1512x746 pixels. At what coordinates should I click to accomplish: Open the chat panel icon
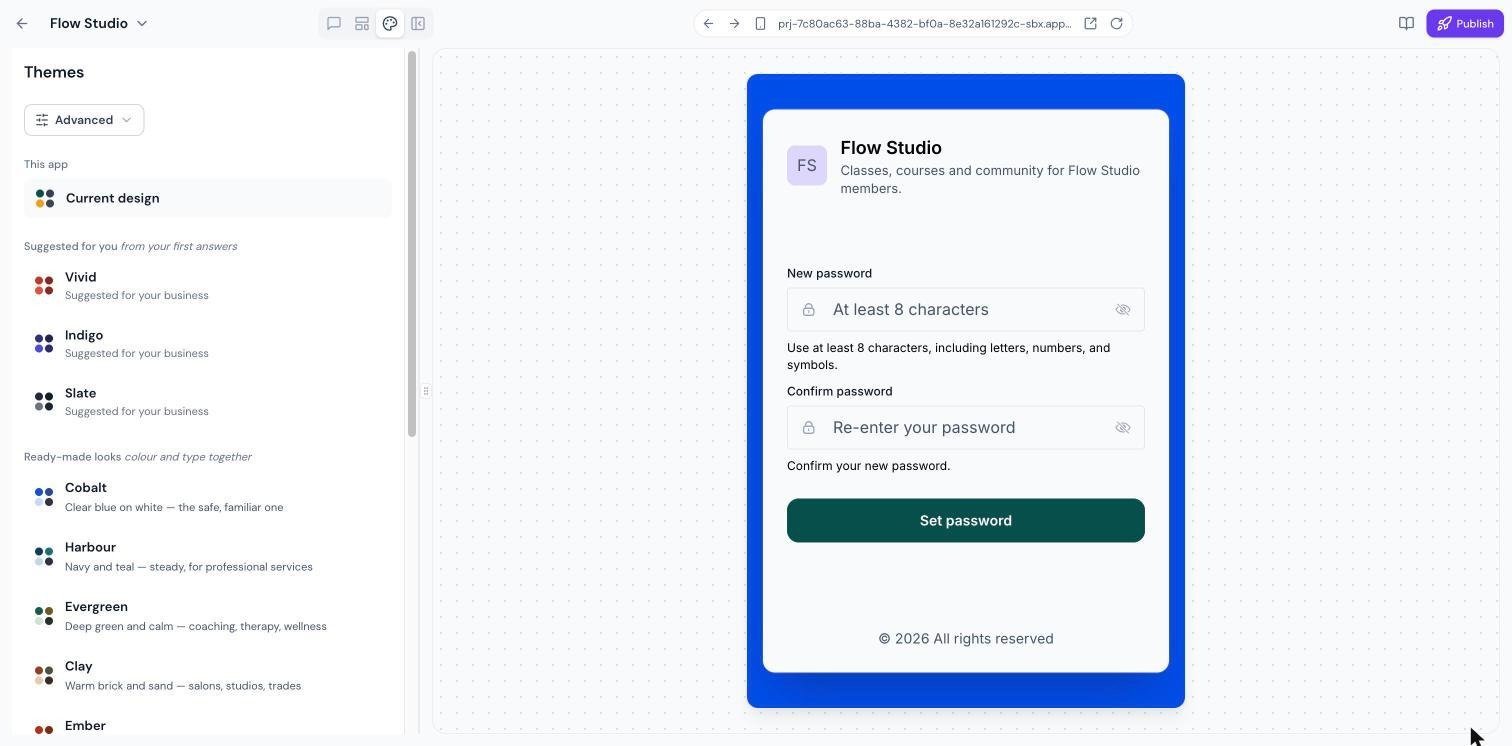pos(334,23)
